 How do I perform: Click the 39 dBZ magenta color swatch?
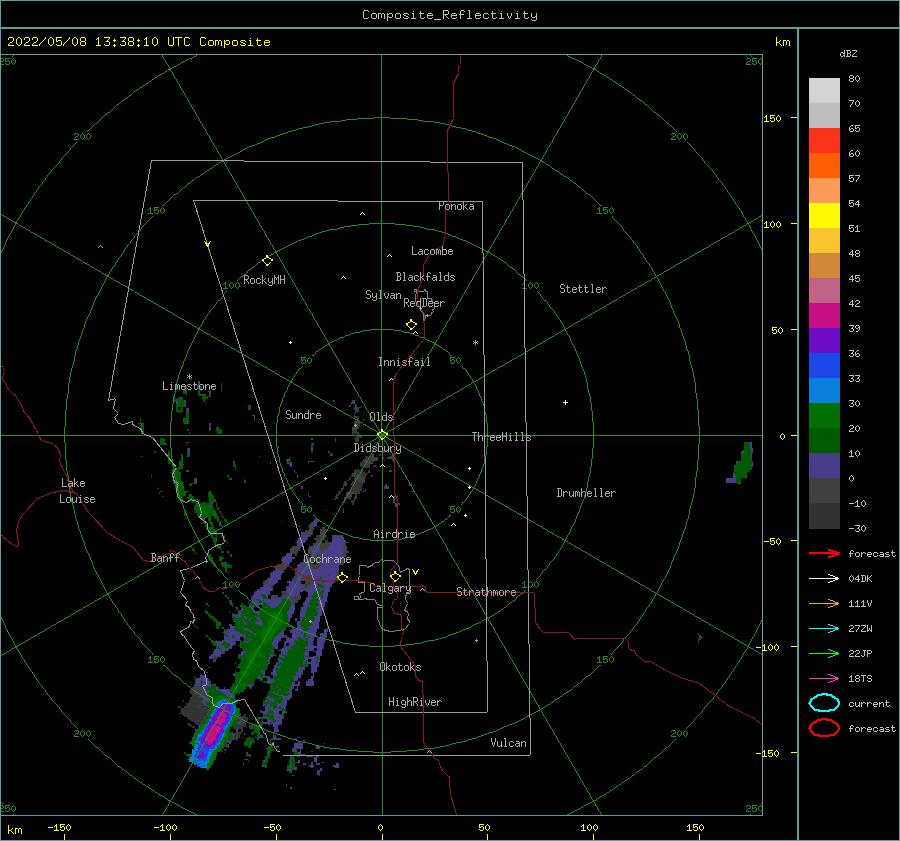[x=824, y=316]
